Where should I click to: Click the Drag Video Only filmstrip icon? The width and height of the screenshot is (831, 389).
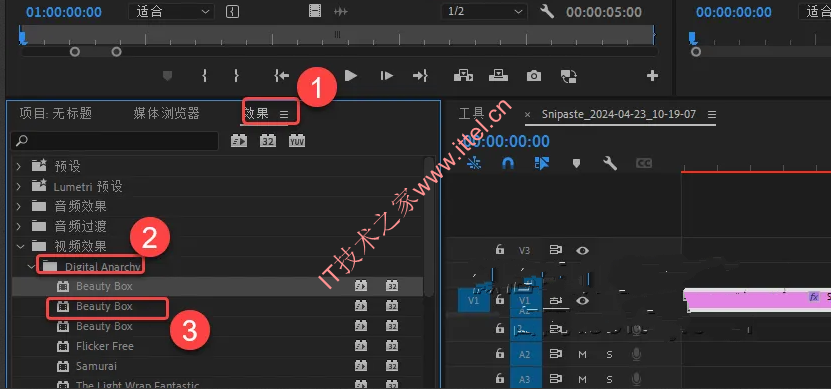315,11
